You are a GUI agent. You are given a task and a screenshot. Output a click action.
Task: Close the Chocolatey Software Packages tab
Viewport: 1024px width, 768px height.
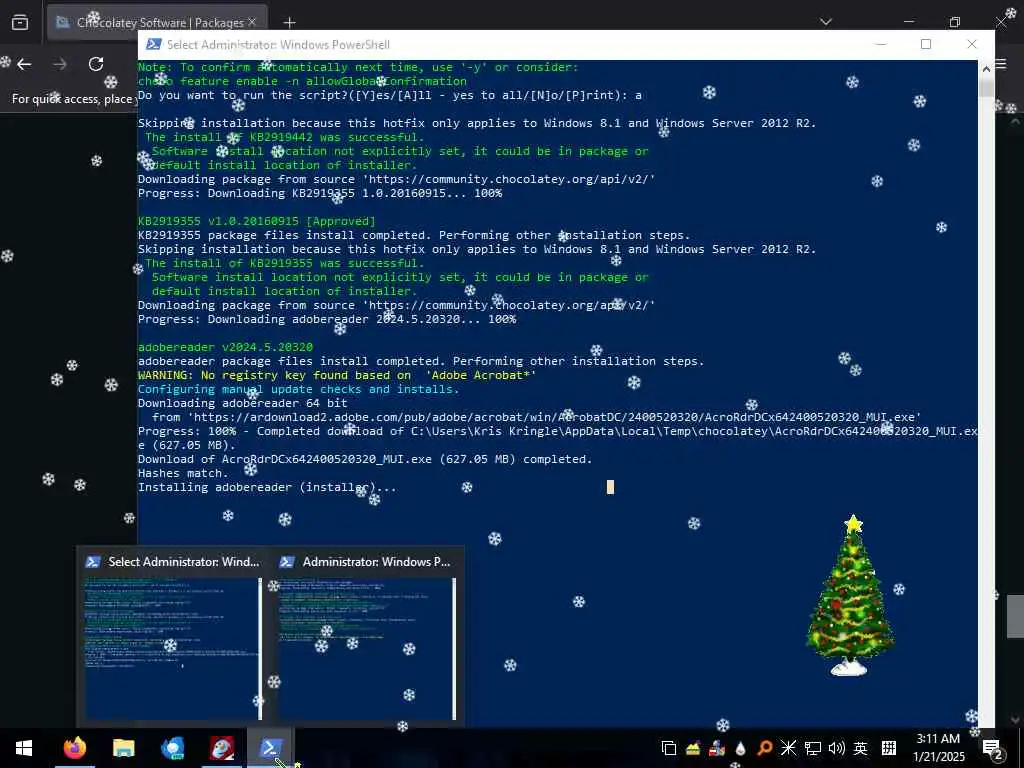252,22
